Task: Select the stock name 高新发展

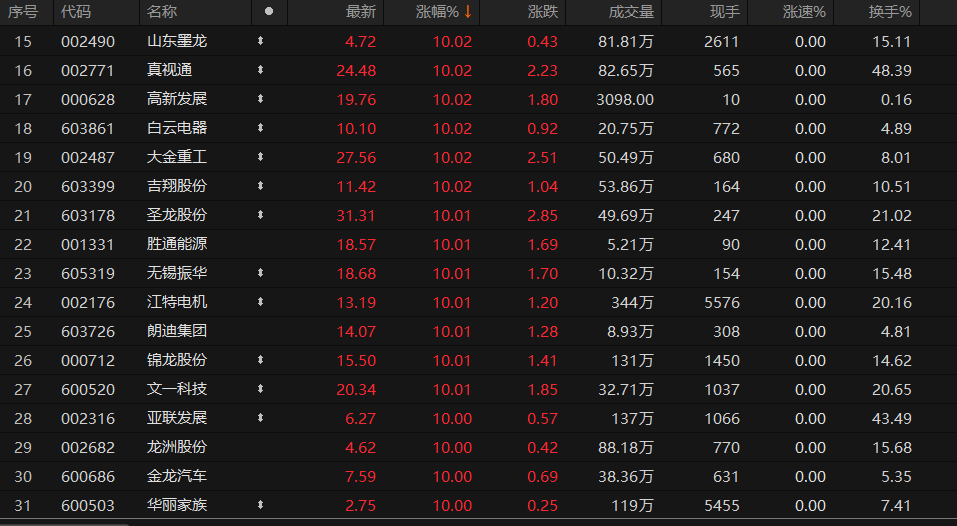Action: pos(177,99)
